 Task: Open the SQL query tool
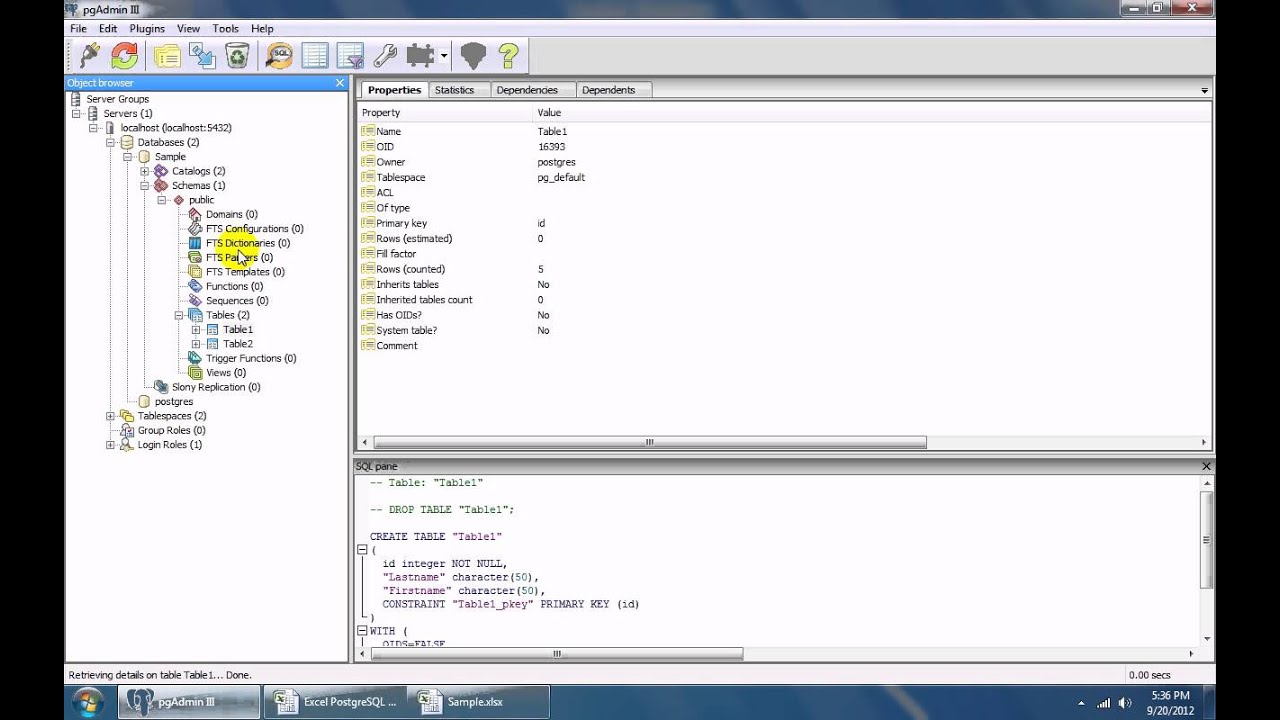pyautogui.click(x=279, y=56)
